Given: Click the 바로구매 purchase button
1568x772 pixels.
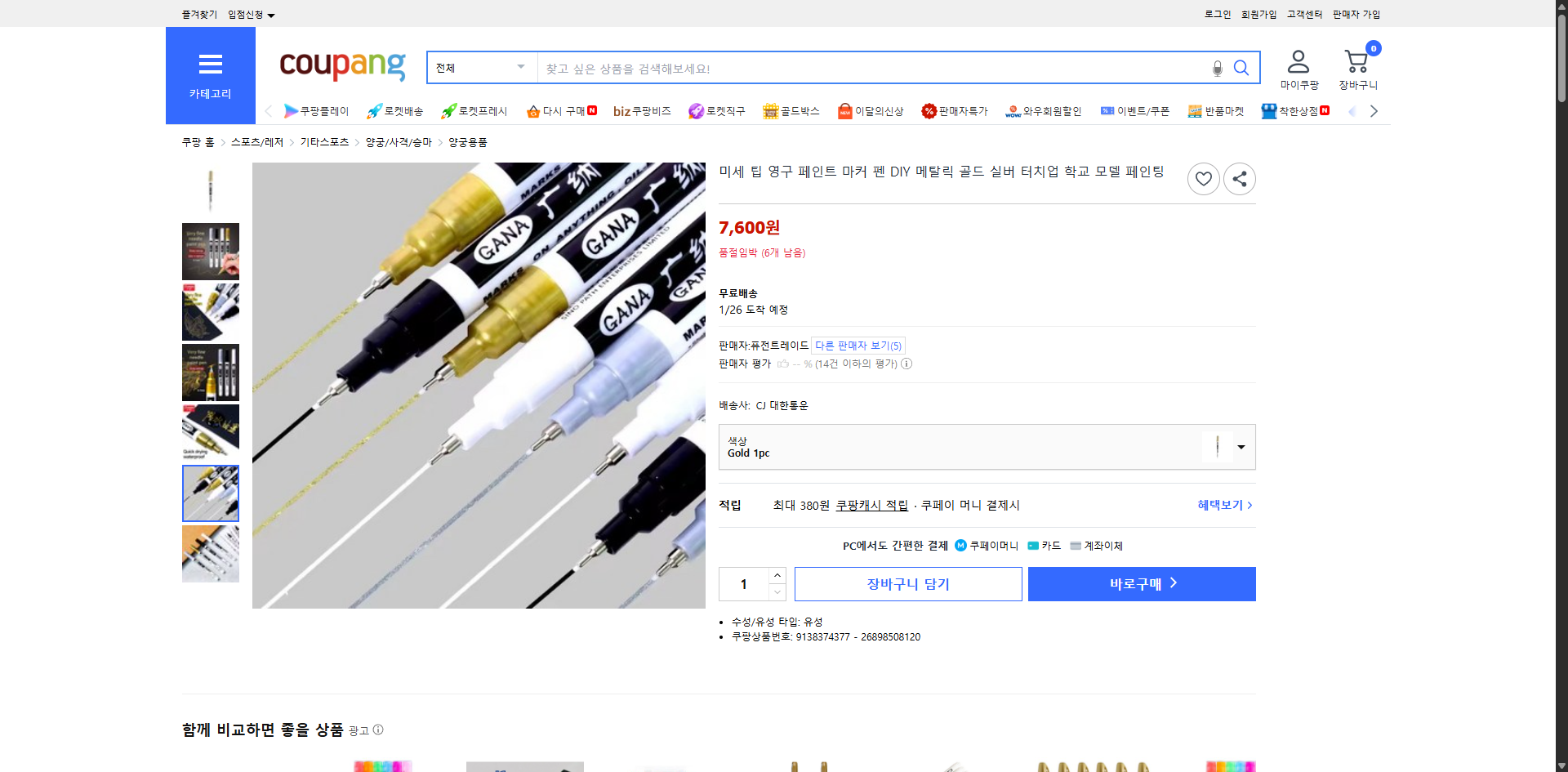Looking at the screenshot, I should click(1141, 583).
